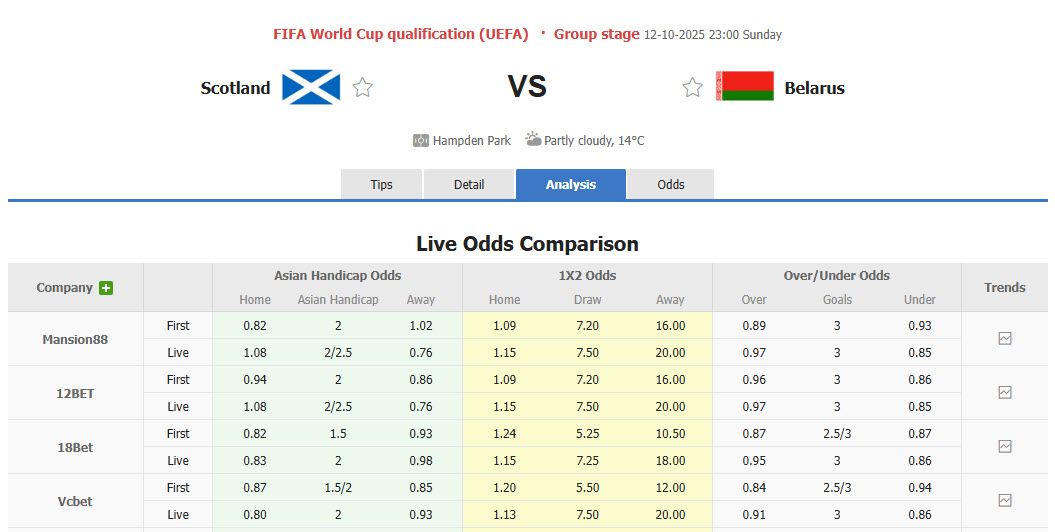Open Mansion88 trends chart icon
The image size is (1055, 532).
(x=1005, y=339)
